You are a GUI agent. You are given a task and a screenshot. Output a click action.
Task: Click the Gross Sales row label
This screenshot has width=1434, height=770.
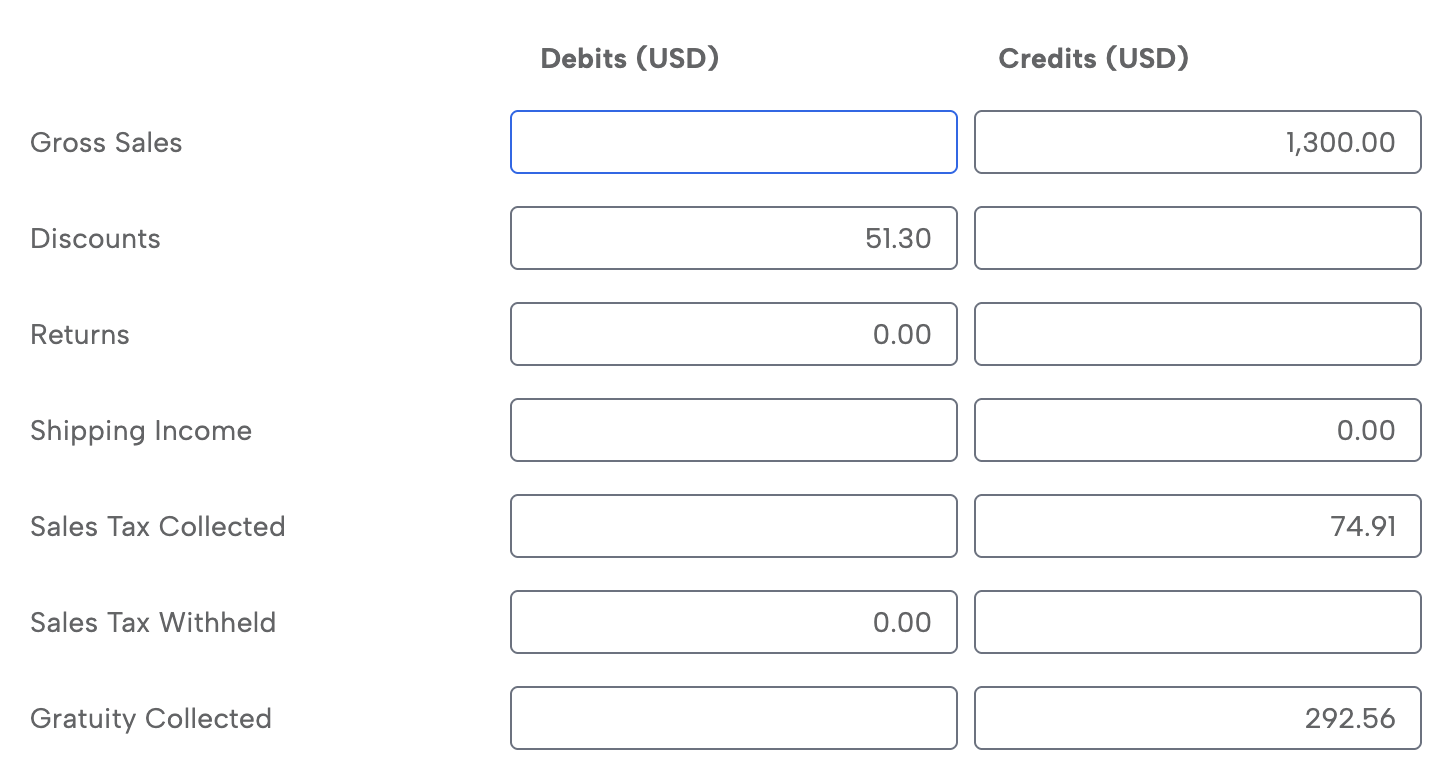(x=106, y=143)
